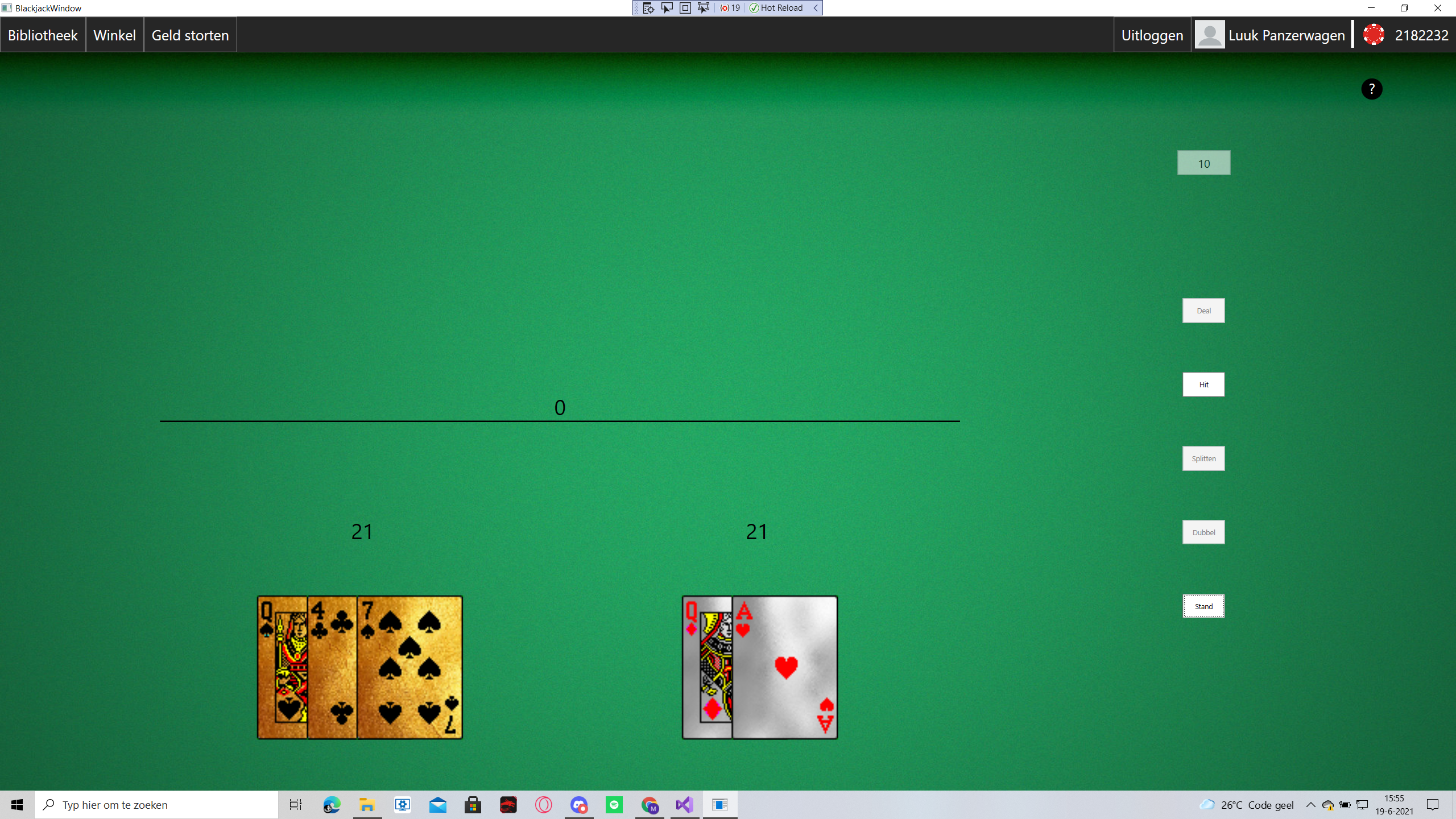Collapse the in-app debug toolbar with the chevron

(x=816, y=7)
